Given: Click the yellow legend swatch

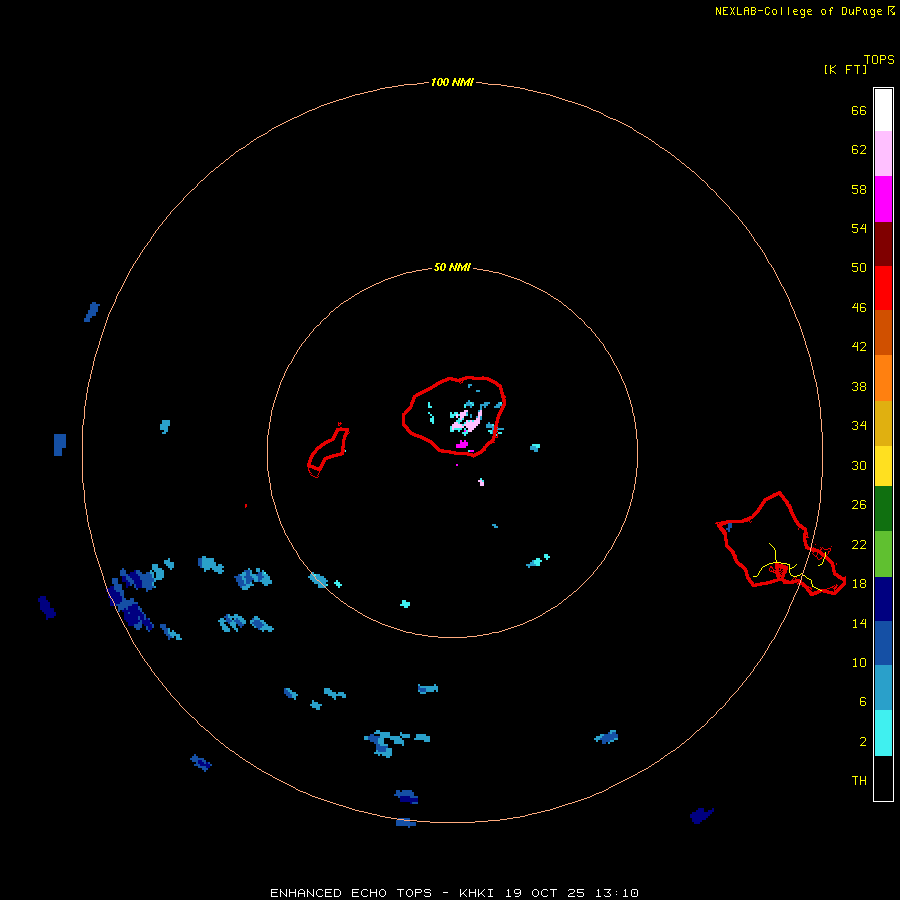Looking at the screenshot, I should [x=883, y=466].
